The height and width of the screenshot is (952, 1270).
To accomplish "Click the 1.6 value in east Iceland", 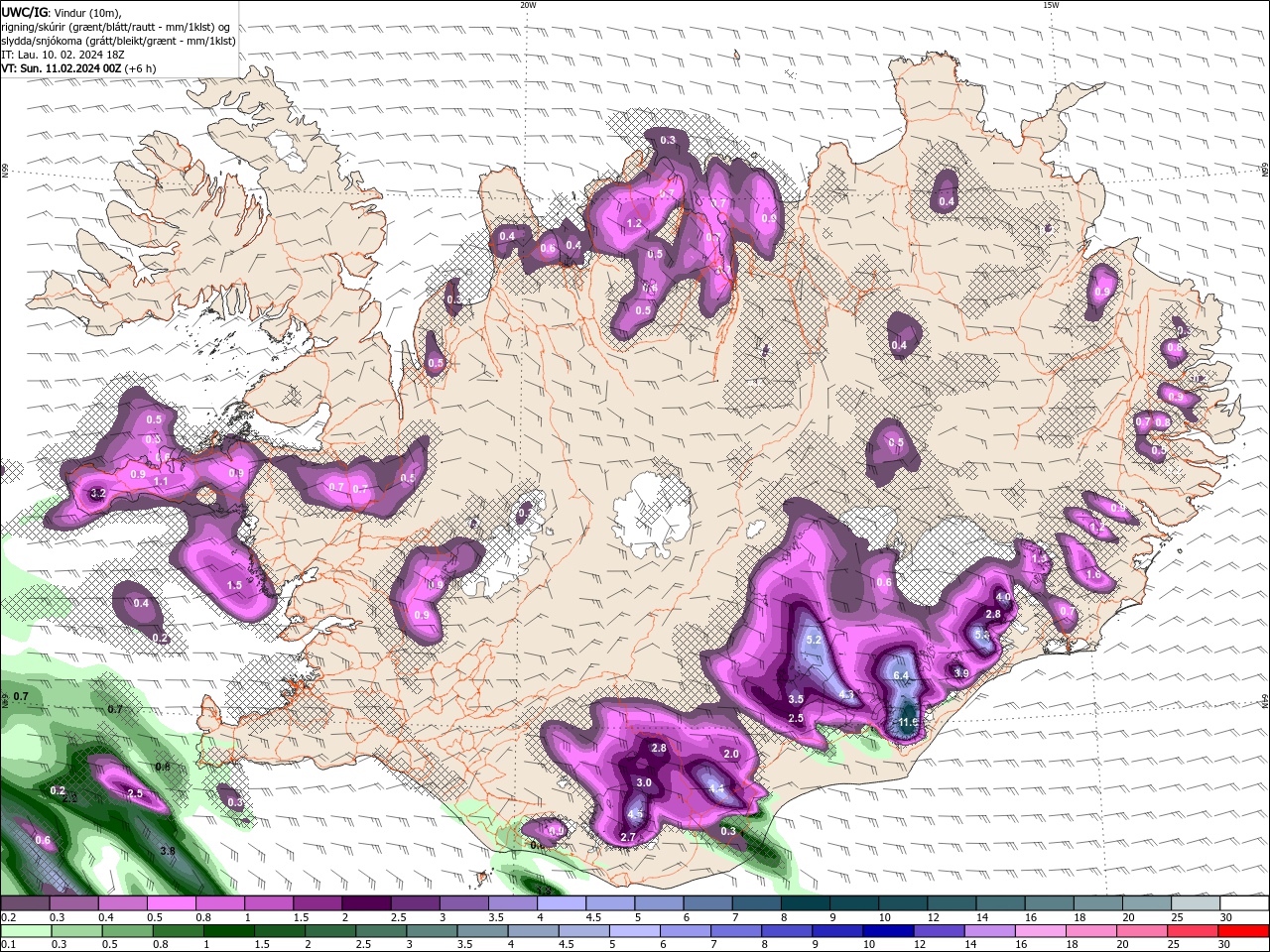I will [x=1093, y=575].
